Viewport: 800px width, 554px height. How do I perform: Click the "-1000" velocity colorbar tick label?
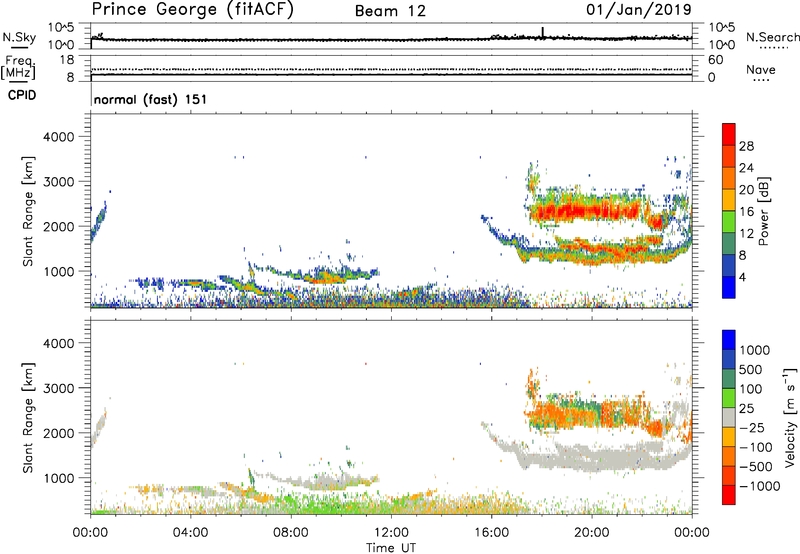(760, 486)
